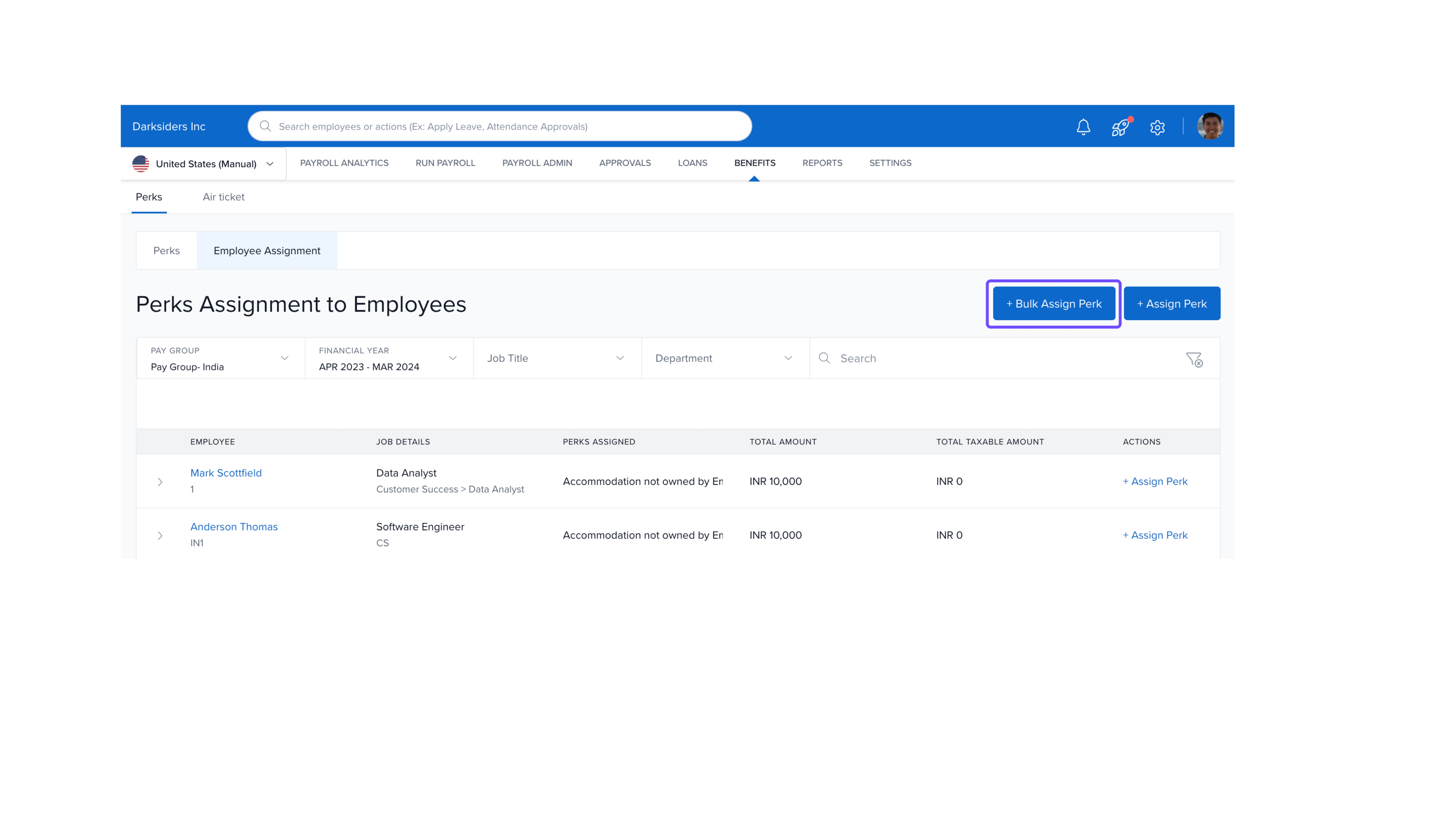1456x819 pixels.
Task: Open the Pay Group dropdown
Action: [x=220, y=358]
